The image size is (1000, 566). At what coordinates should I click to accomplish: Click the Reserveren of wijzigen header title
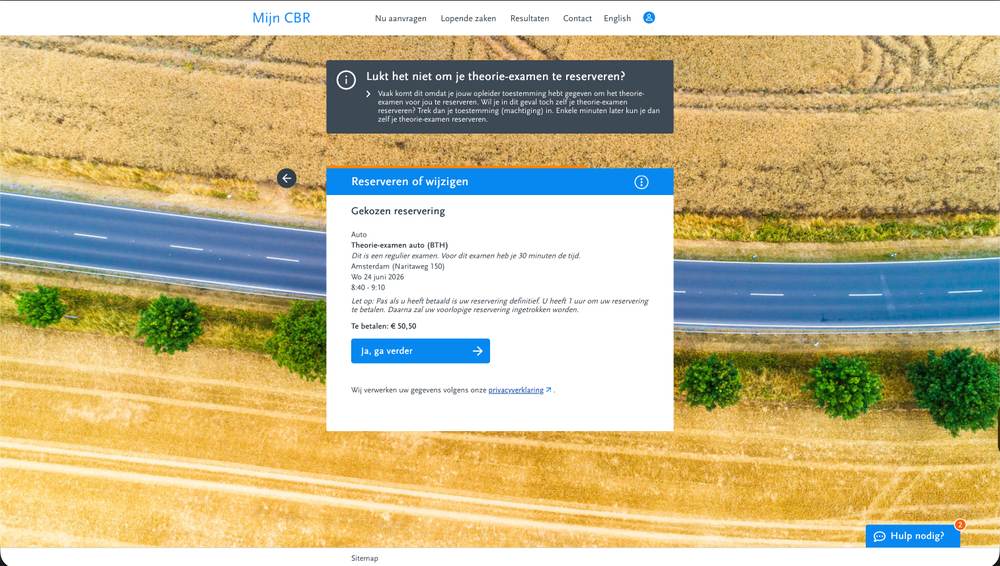(x=409, y=181)
